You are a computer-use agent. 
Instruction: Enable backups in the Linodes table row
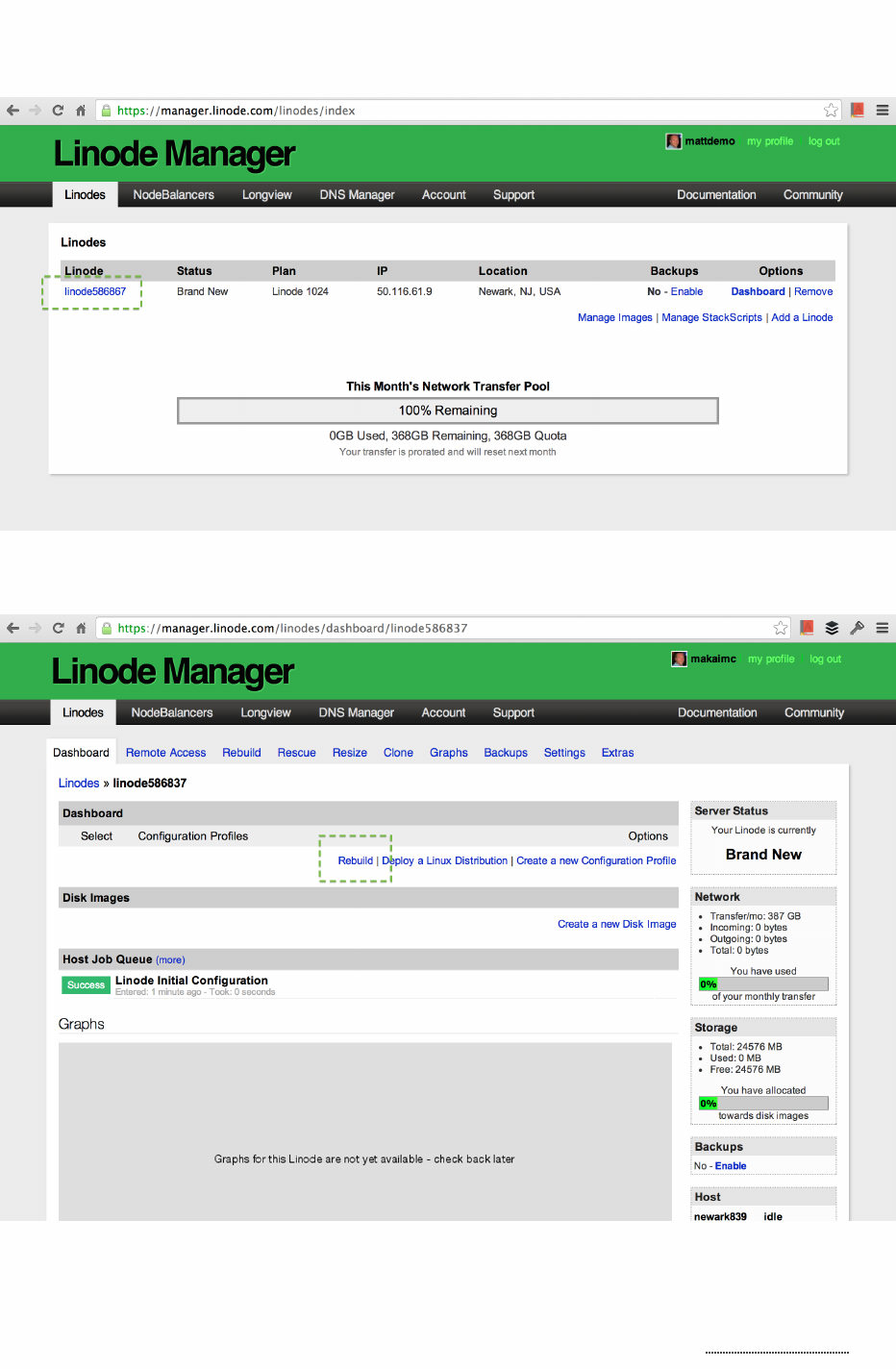tap(686, 292)
